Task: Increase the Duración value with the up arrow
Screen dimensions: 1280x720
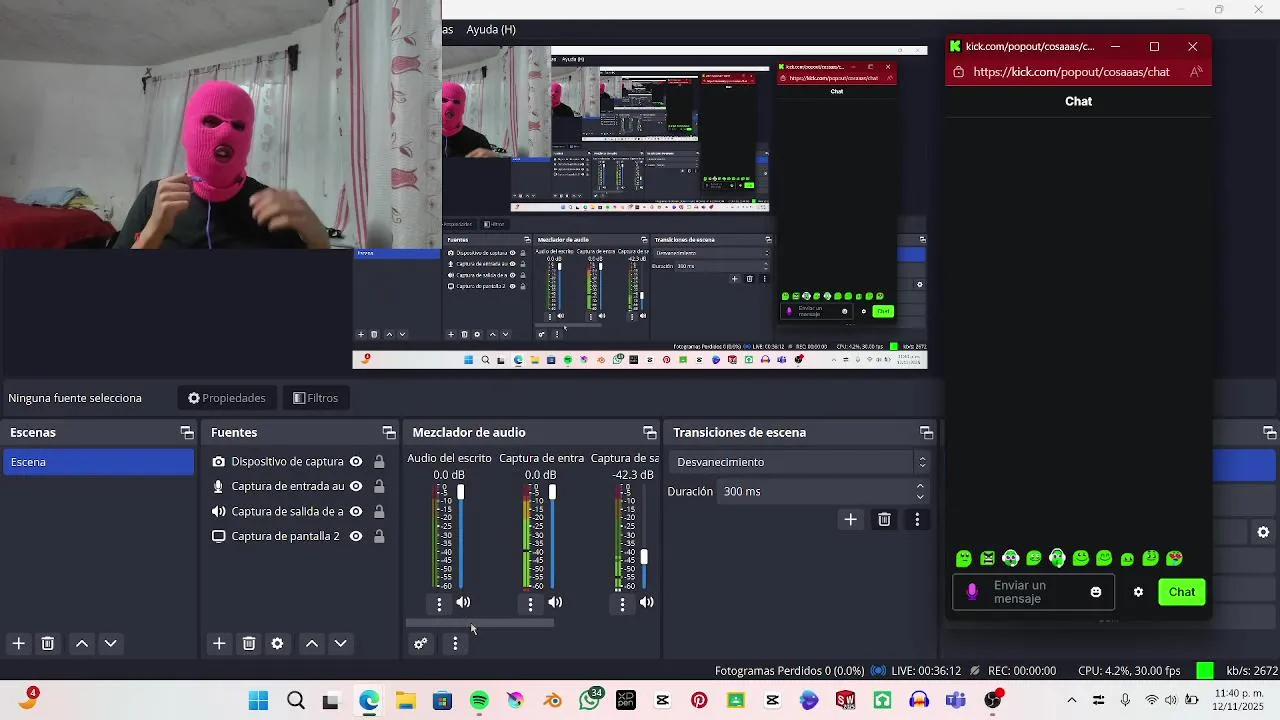Action: pos(920,487)
